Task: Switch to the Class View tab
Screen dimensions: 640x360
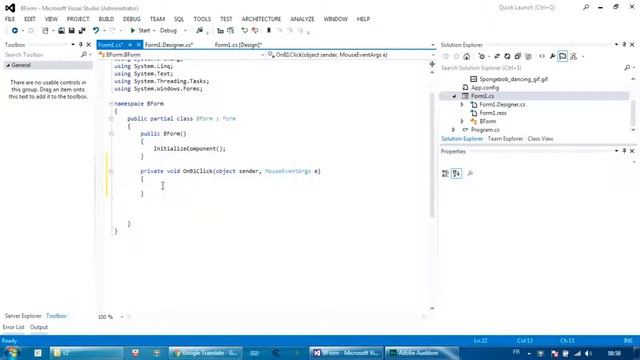Action: point(540,139)
